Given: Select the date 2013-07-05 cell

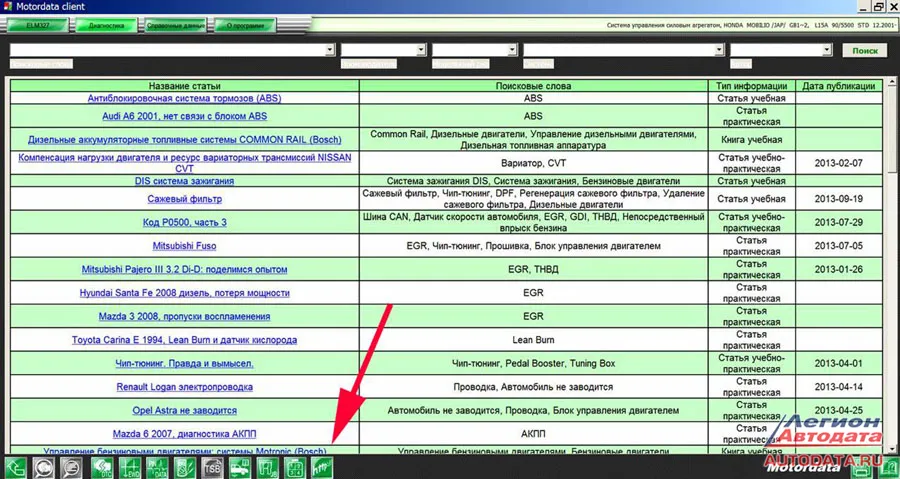Looking at the screenshot, I should click(x=839, y=246).
